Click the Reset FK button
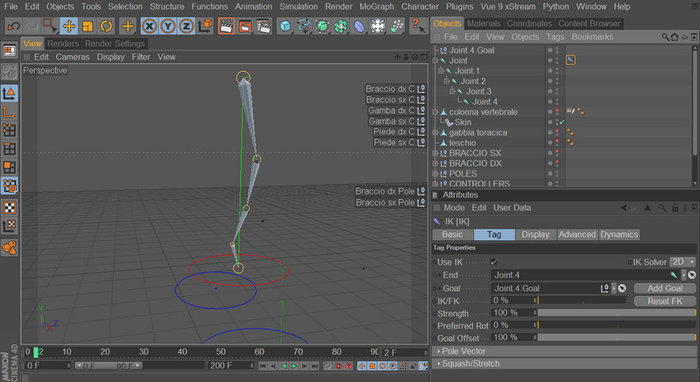Image resolution: width=700 pixels, height=382 pixels. 665,301
